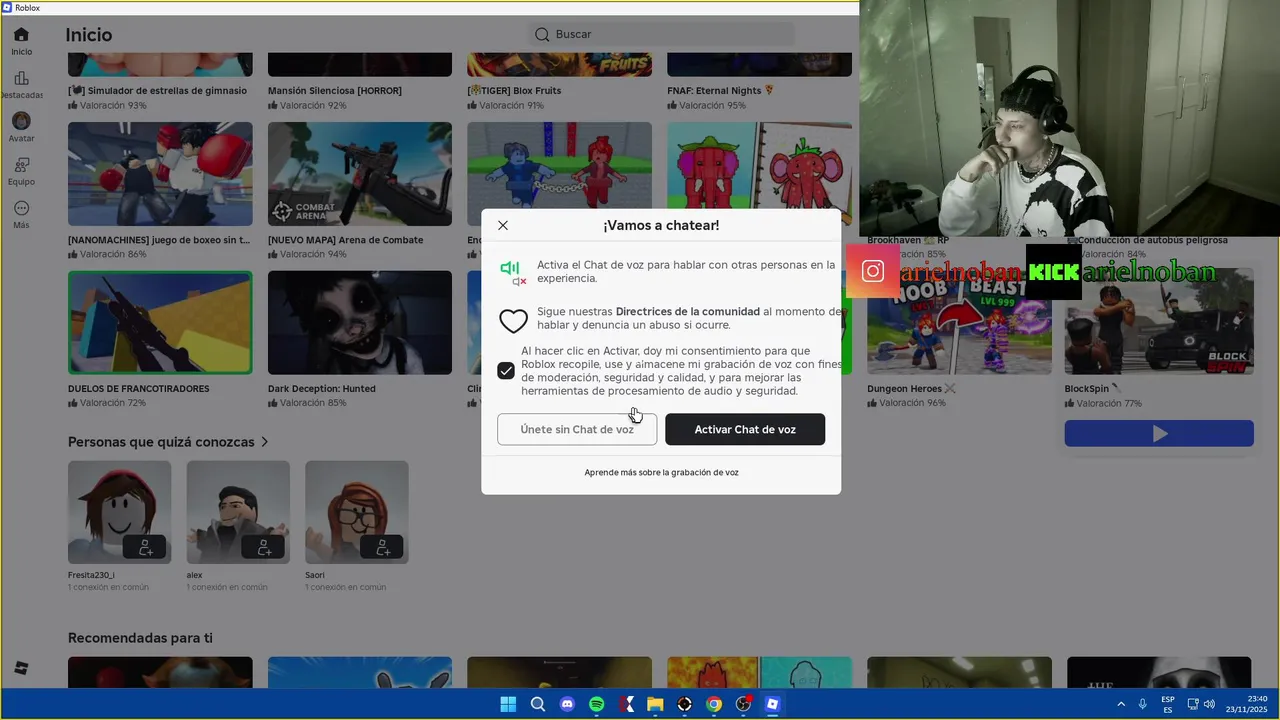Image resolution: width=1280 pixels, height=720 pixels.
Task: Click the microphone tray icon
Action: coord(1143,704)
